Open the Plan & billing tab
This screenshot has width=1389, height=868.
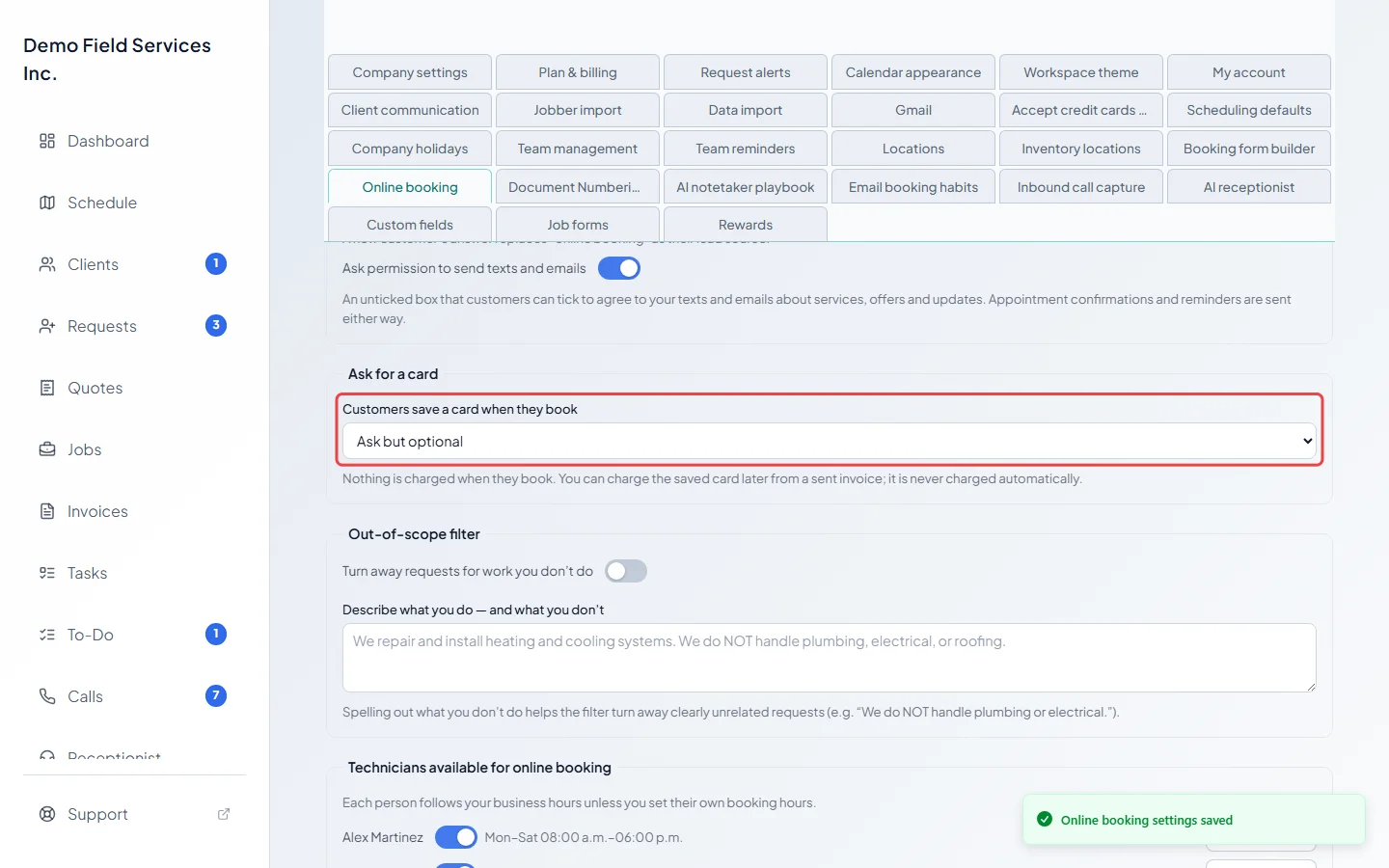[x=578, y=72]
